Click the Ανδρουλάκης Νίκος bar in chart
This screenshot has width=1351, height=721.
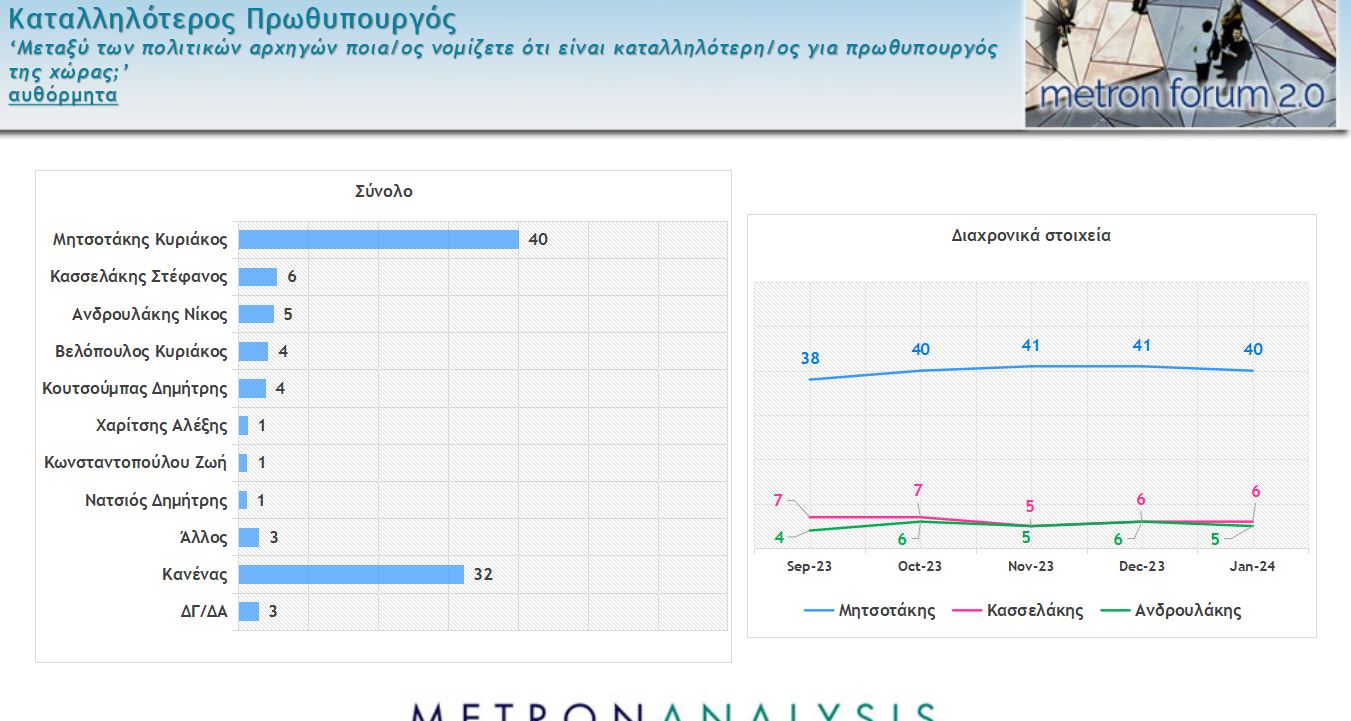(256, 314)
